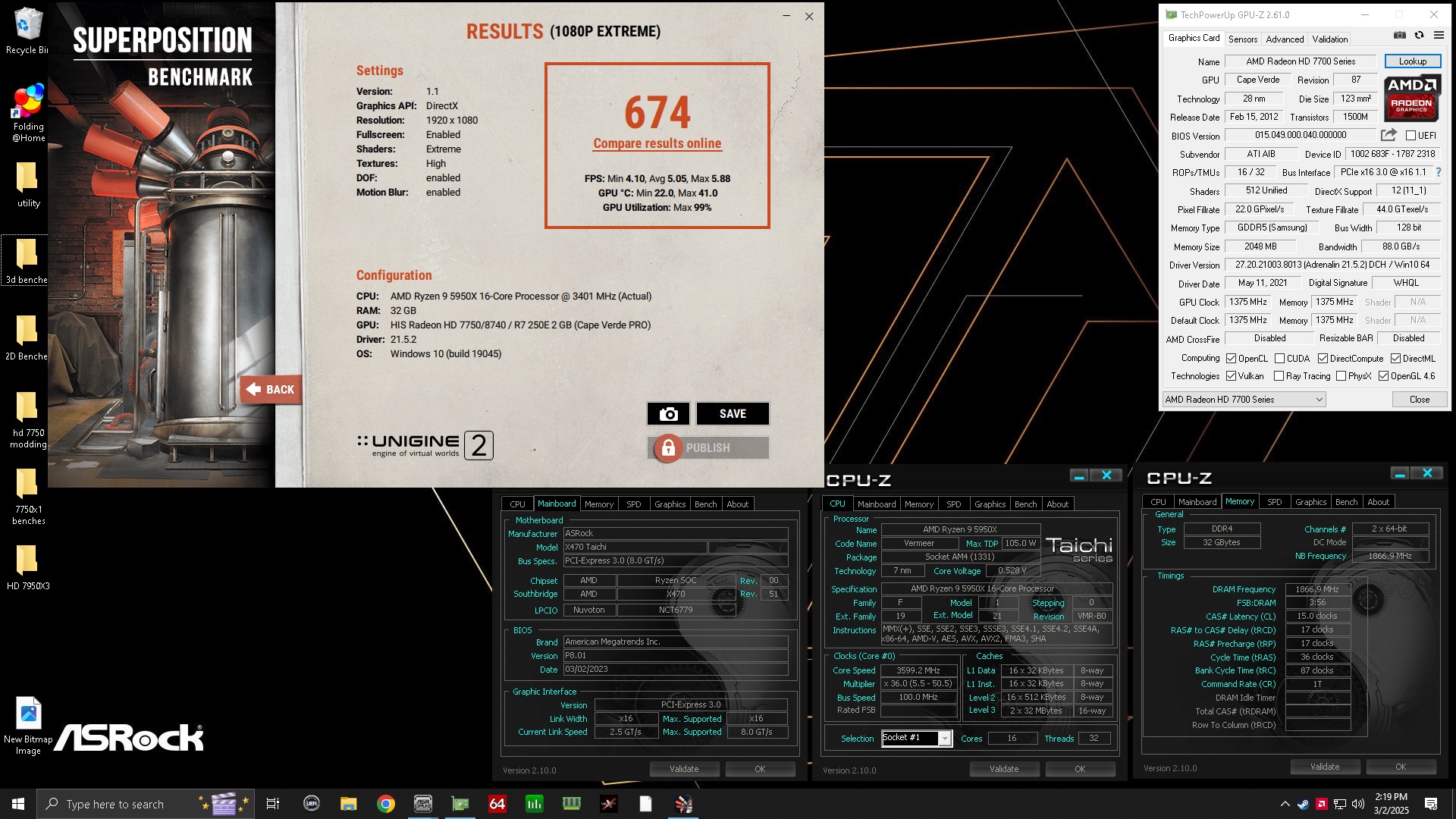
Task: Click Compare results online link
Action: pyautogui.click(x=657, y=144)
